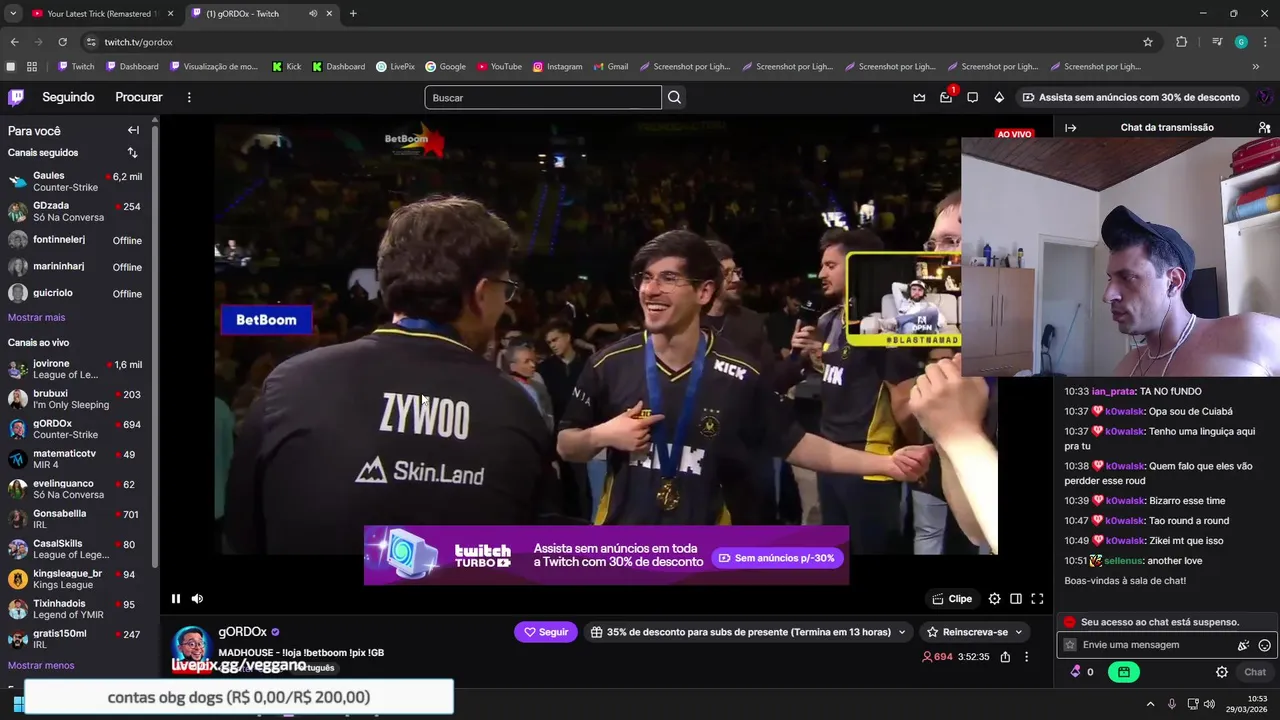This screenshot has height=720, width=1280.
Task: Open chat celebration party icon
Action: tap(1244, 645)
